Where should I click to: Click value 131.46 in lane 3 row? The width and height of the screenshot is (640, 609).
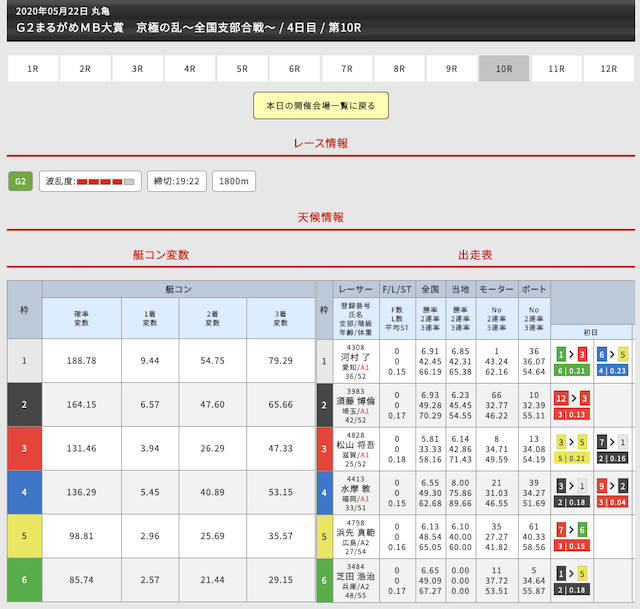tap(82, 448)
